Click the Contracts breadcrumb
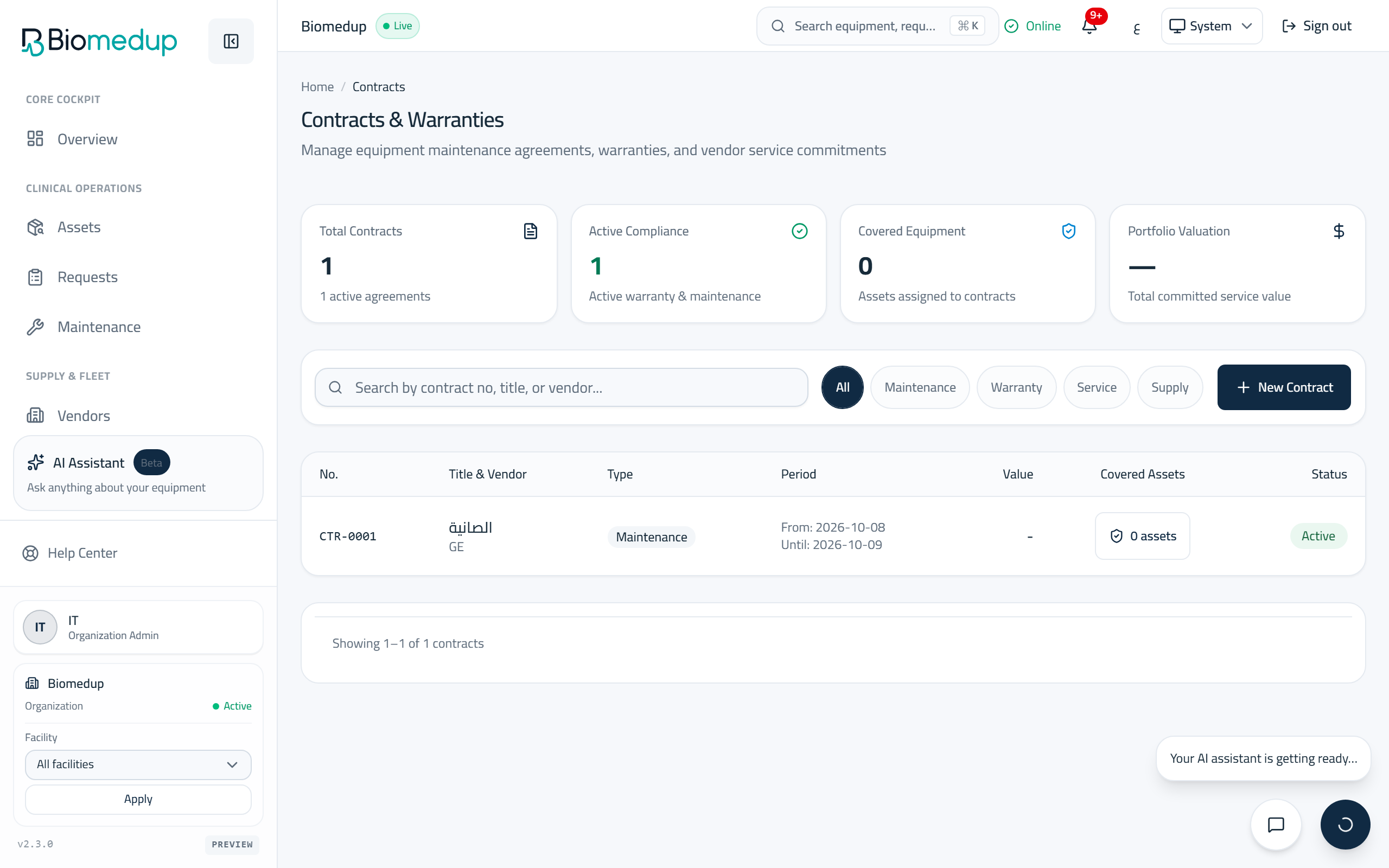The image size is (1389, 868). 378,87
